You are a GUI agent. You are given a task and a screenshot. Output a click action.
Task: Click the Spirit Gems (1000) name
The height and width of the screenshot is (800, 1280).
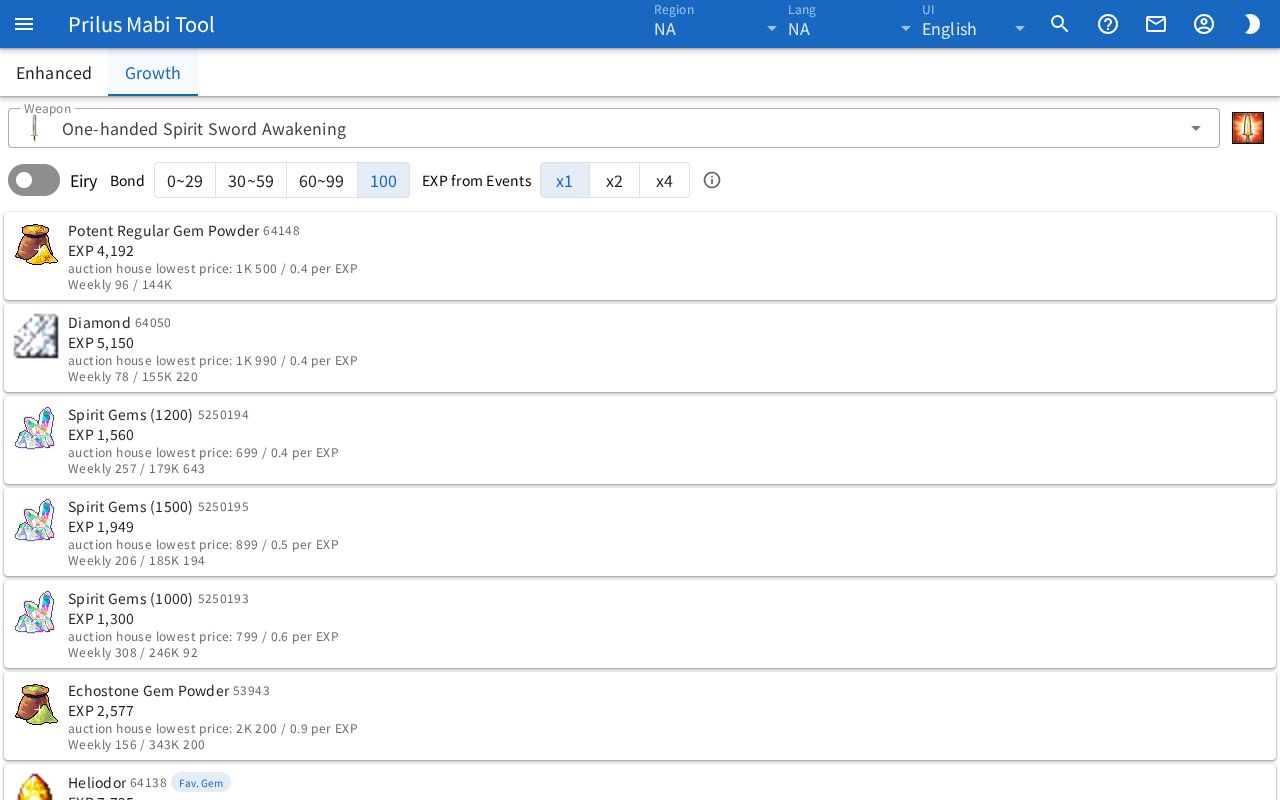pos(130,599)
